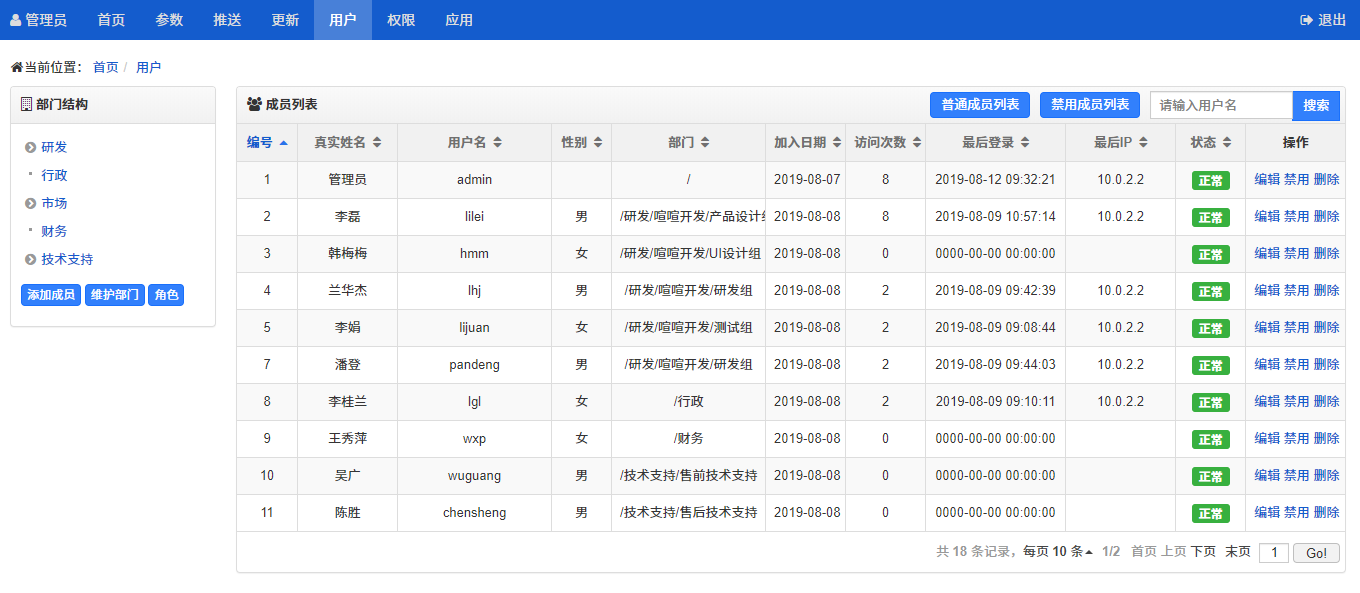Click home icon beside 当前位置
The image size is (1360, 593).
(16, 68)
